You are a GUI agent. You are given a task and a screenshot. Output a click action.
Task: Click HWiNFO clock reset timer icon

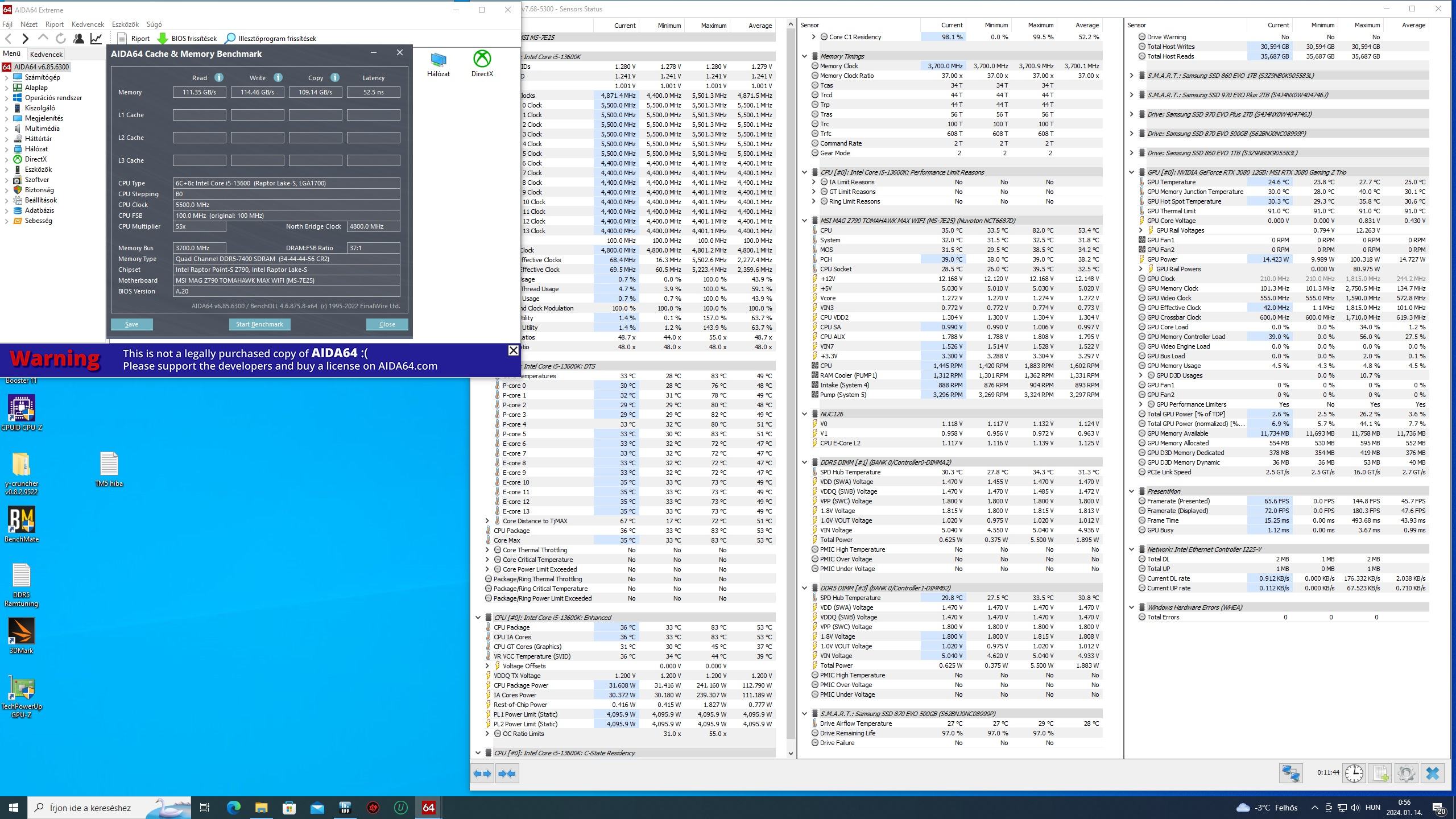tap(1354, 773)
